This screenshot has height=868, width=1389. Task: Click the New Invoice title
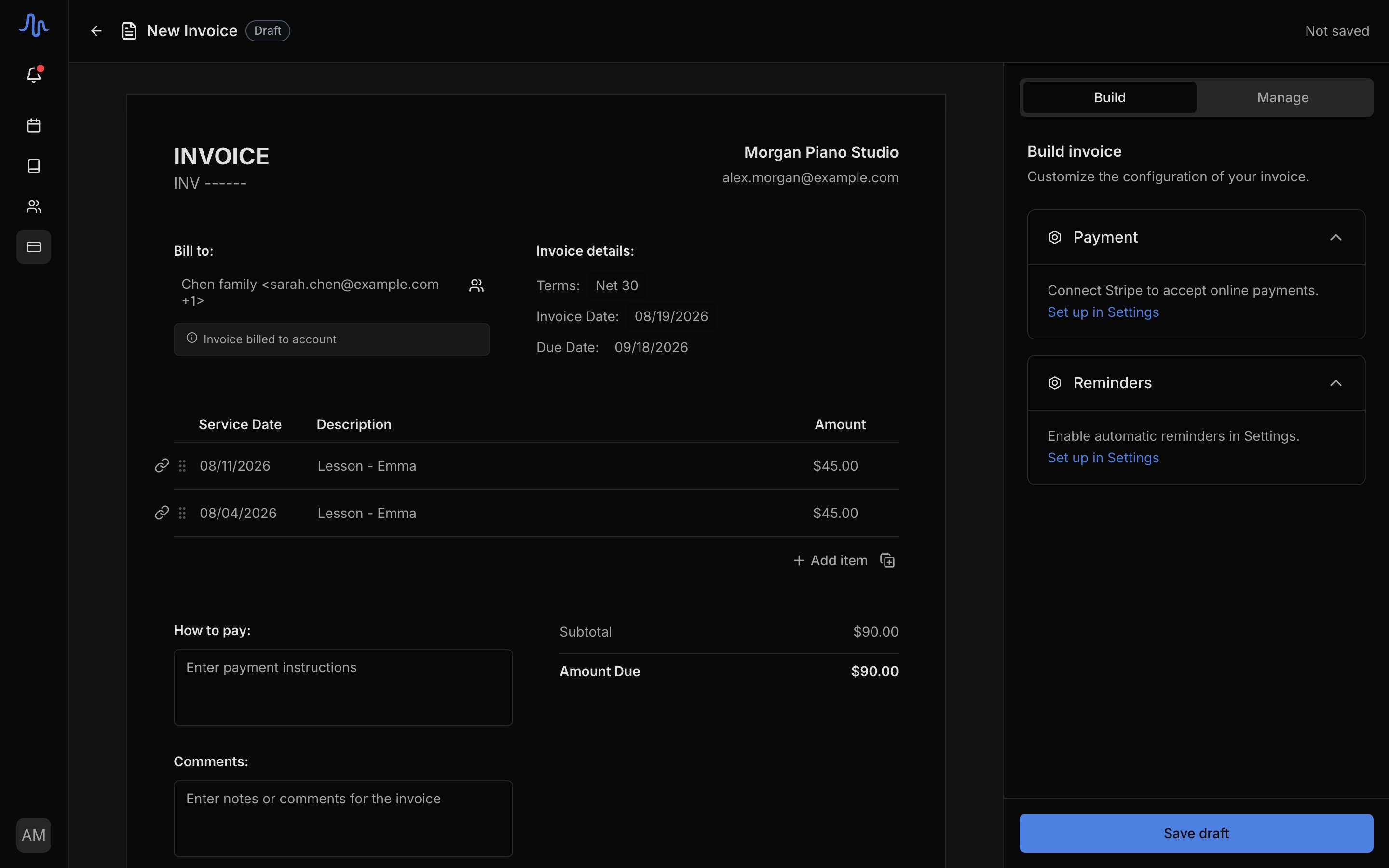point(191,31)
